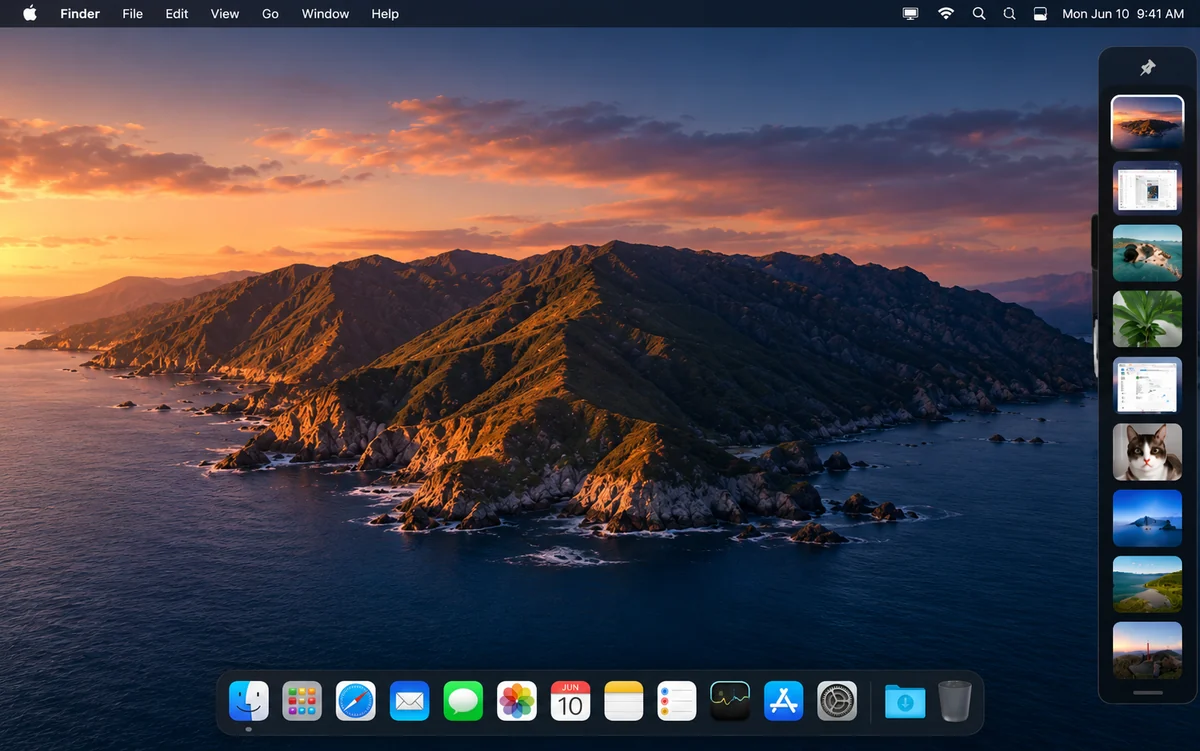
Task: Select the Catalina sunset island thumbnail
Action: coord(1148,122)
